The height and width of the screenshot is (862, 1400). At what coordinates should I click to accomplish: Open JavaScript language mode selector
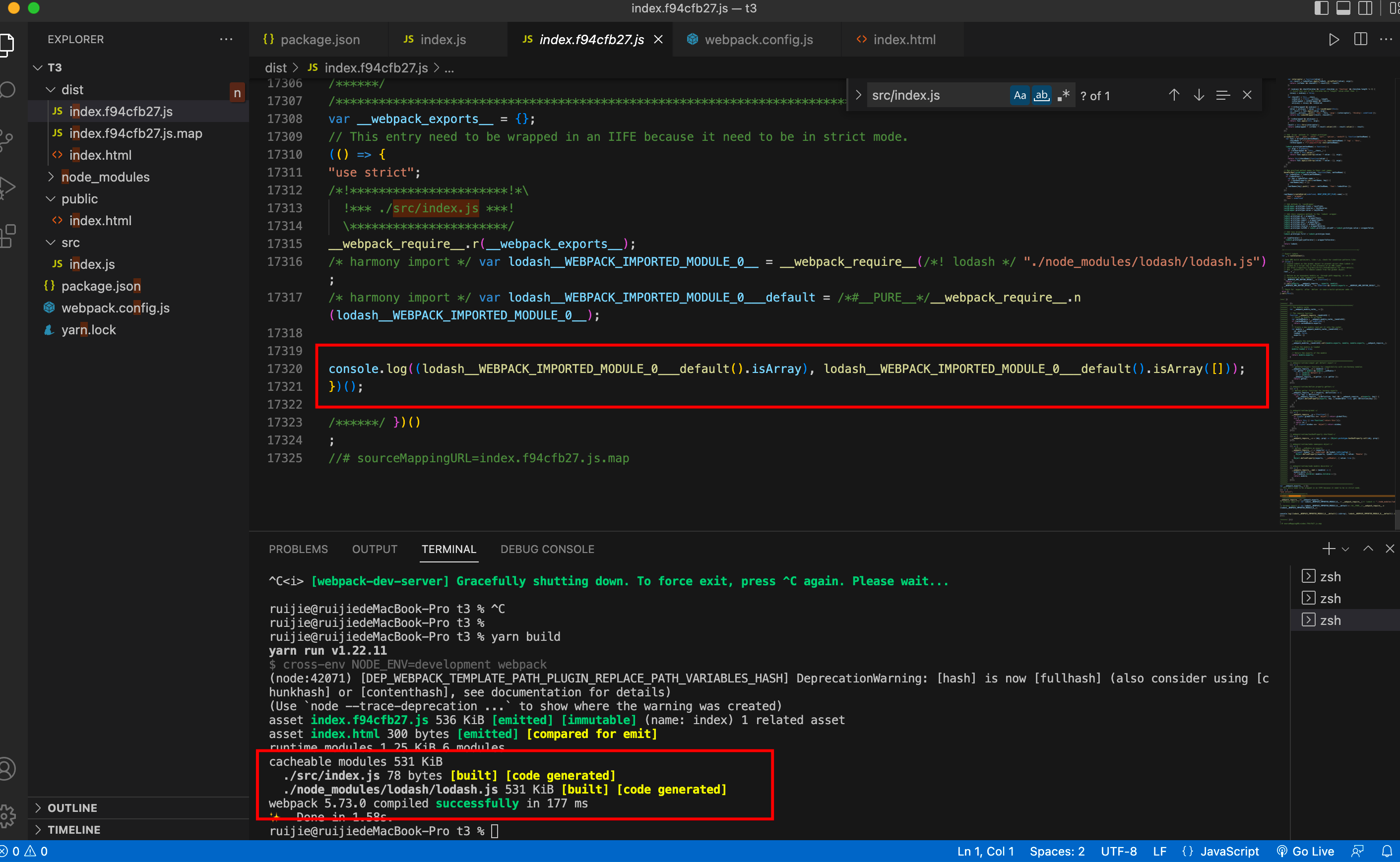pyautogui.click(x=1229, y=851)
